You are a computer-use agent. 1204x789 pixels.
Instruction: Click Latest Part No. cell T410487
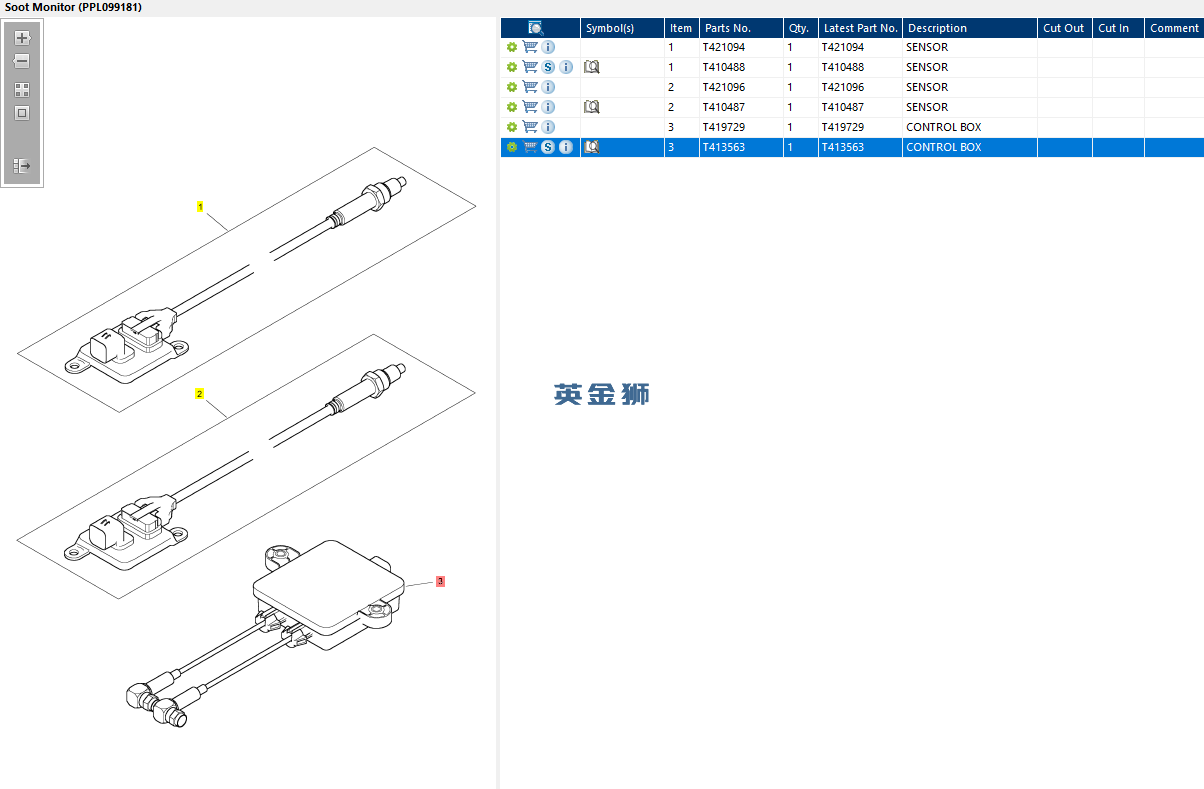coord(860,107)
